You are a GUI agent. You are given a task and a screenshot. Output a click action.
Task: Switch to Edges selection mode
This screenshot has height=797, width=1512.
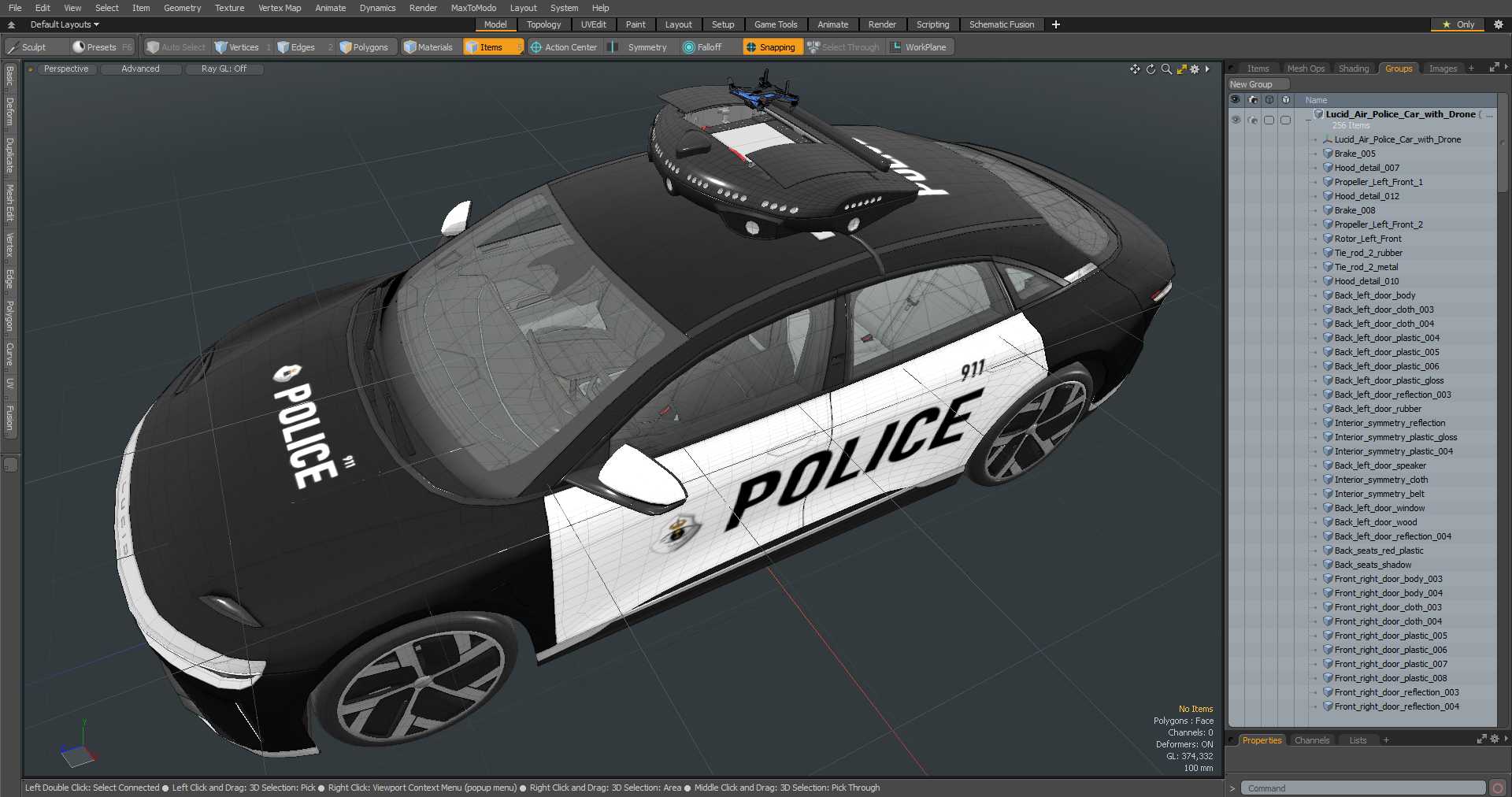pyautogui.click(x=303, y=47)
